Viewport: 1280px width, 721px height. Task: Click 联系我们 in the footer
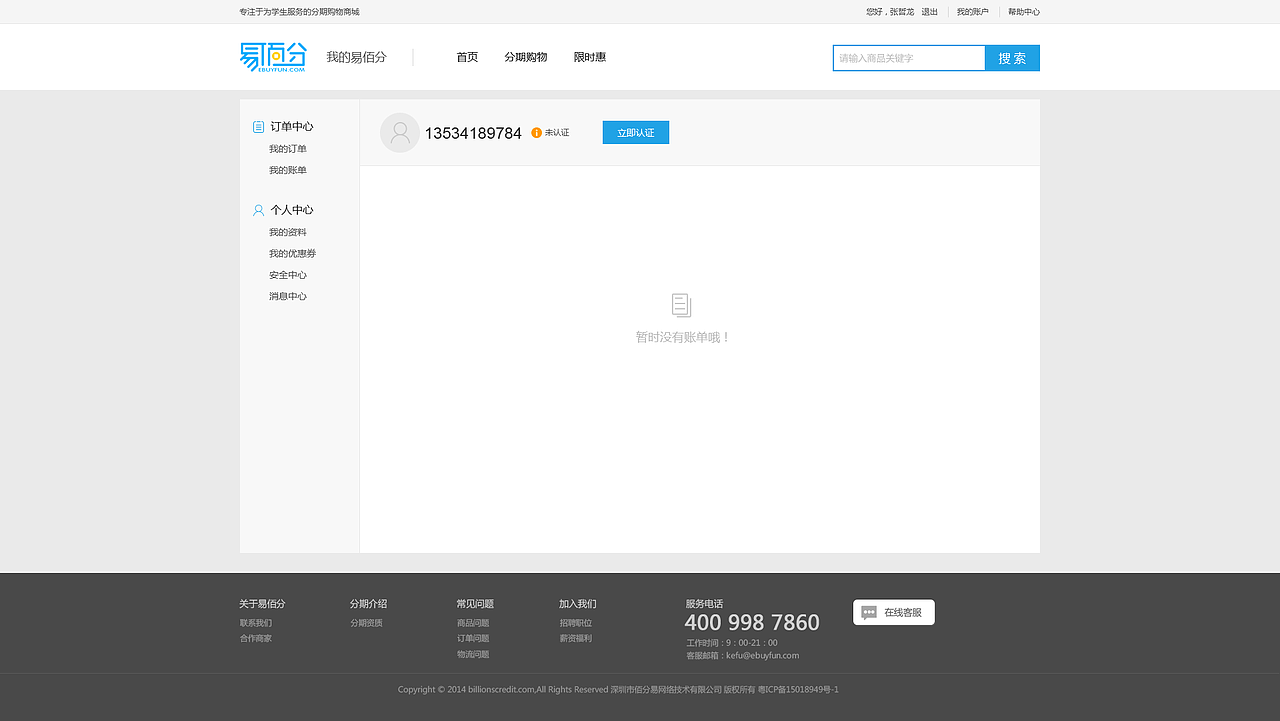(x=256, y=622)
